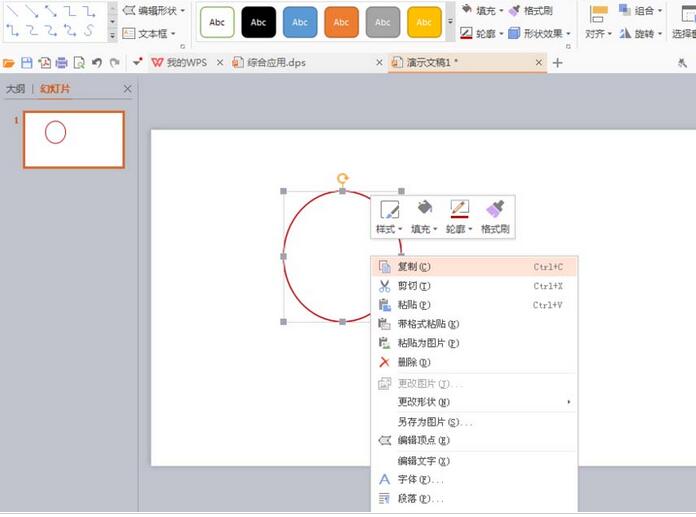Click the 编辑形状 tool in ribbon
Screen dimensions: 696x517
[x=153, y=10]
